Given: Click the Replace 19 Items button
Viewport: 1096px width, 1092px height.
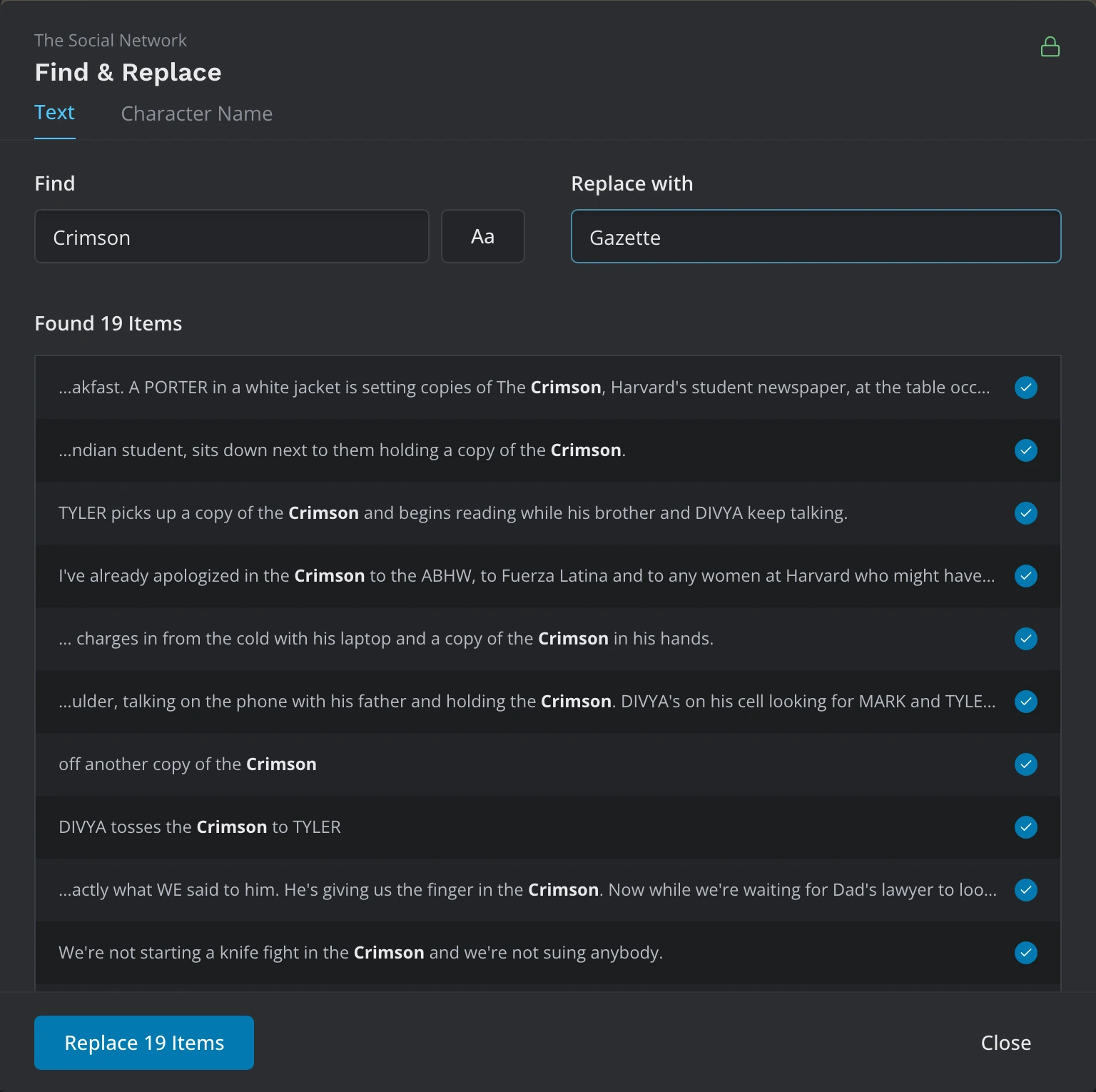Looking at the screenshot, I should (x=144, y=1043).
